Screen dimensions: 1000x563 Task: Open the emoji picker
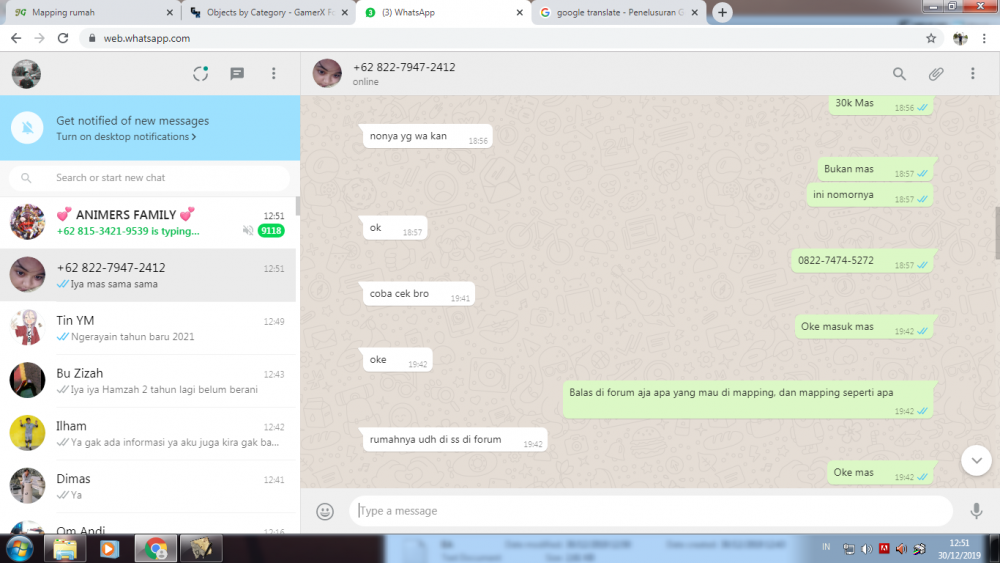325,511
